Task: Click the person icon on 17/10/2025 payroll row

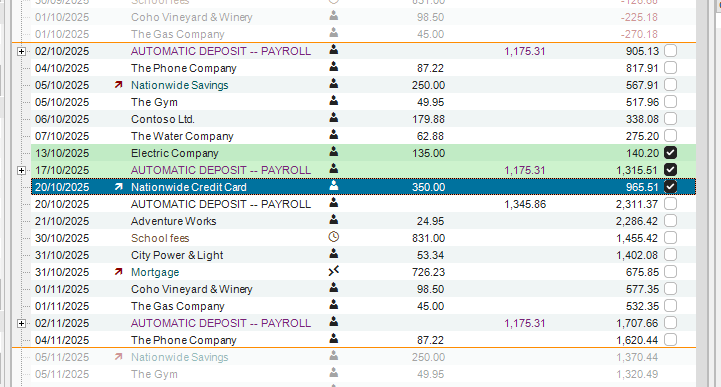Action: pyautogui.click(x=334, y=169)
